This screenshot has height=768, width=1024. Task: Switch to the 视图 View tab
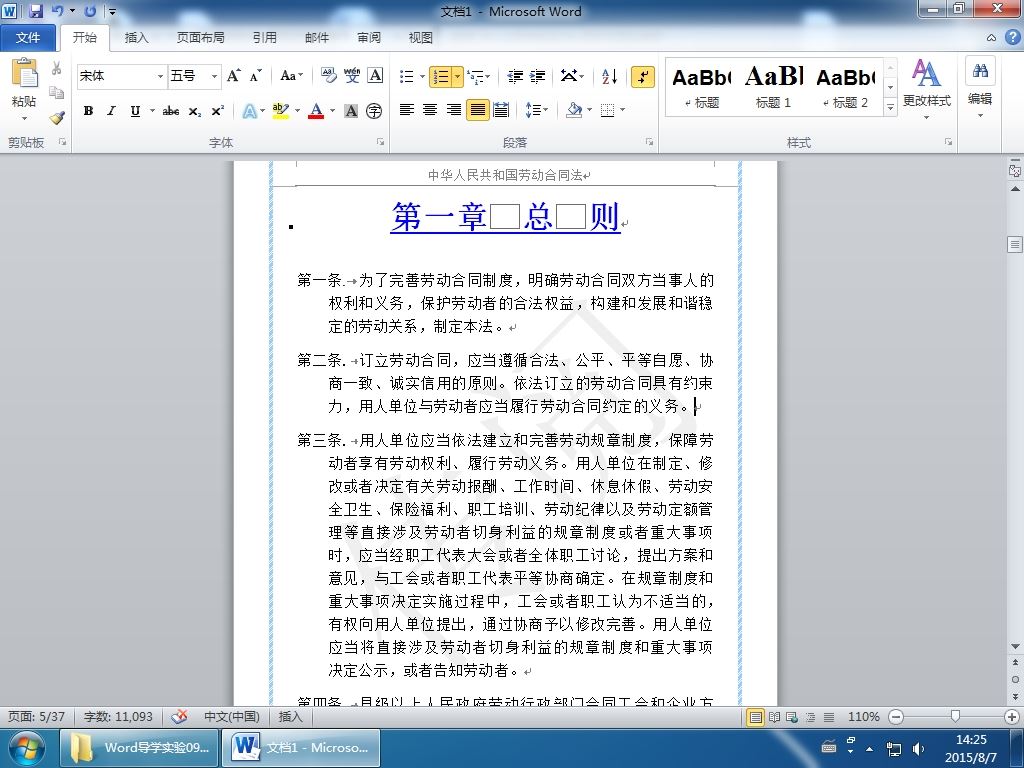[x=421, y=37]
